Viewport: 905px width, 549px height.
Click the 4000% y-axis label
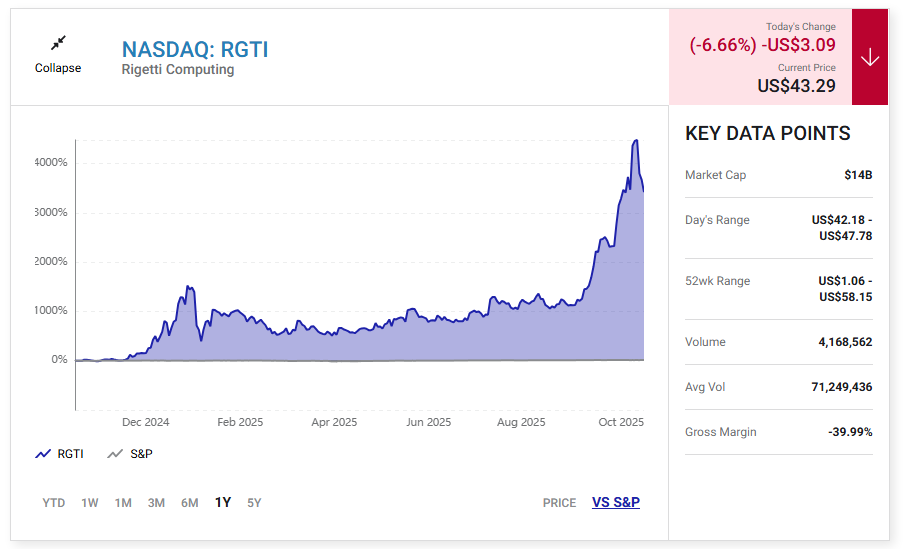click(x=51, y=163)
